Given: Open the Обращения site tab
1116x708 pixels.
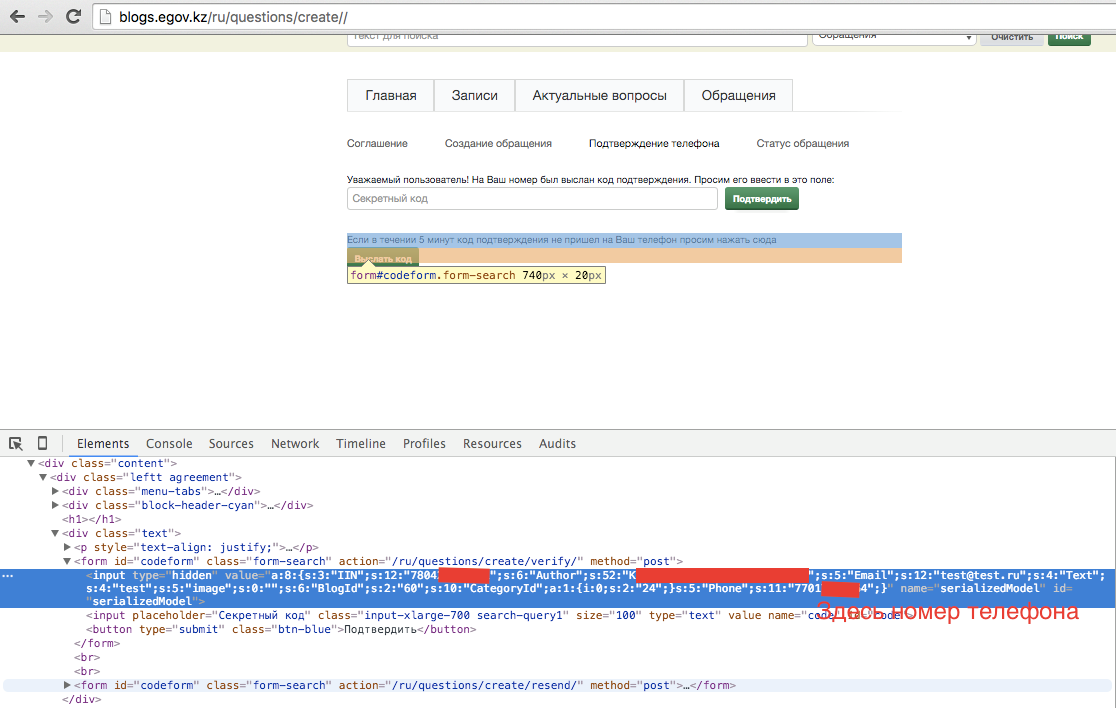Looking at the screenshot, I should coord(738,95).
